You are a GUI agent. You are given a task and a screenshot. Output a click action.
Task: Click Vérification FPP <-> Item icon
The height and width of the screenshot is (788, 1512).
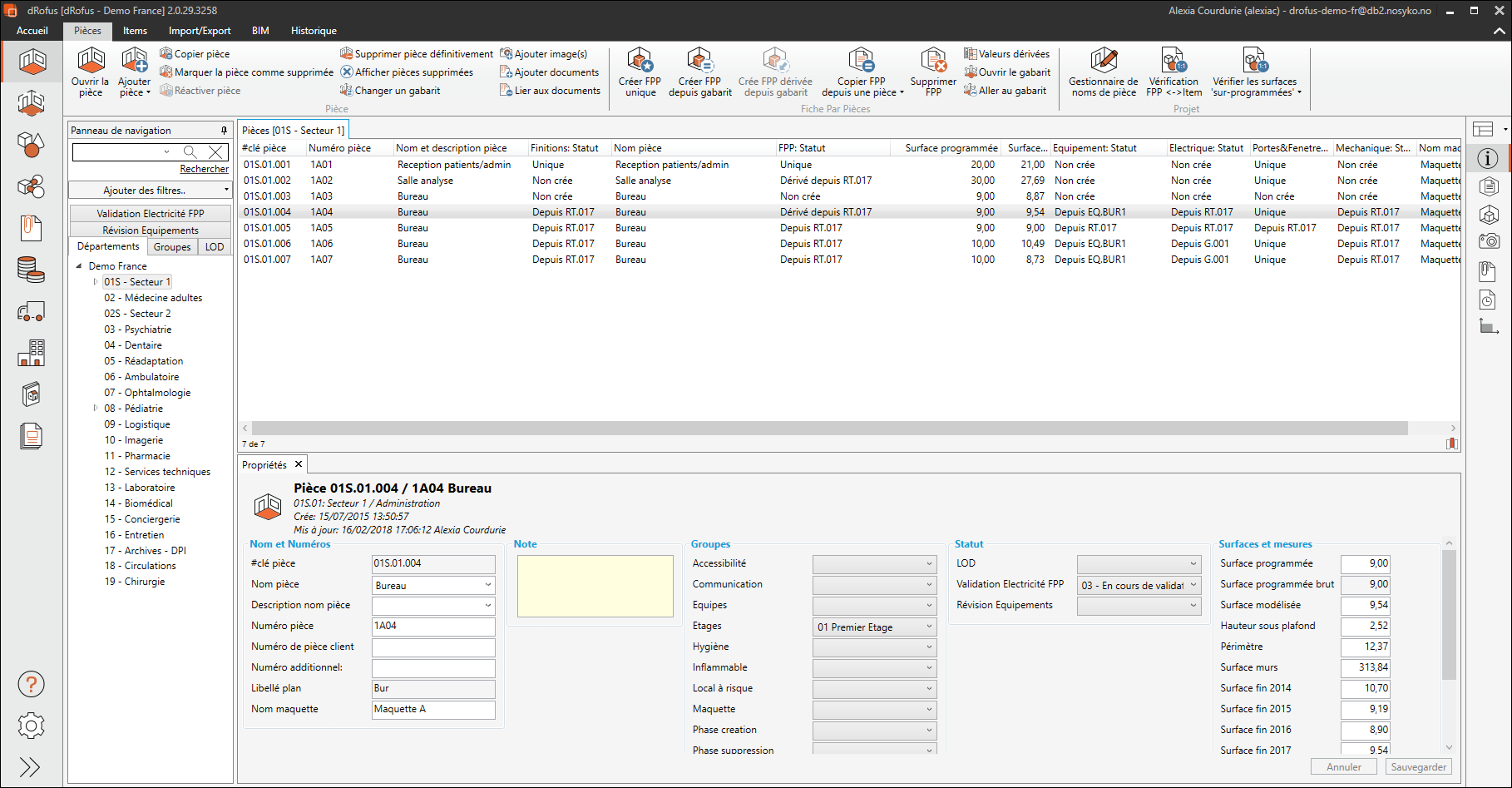coord(1173,62)
